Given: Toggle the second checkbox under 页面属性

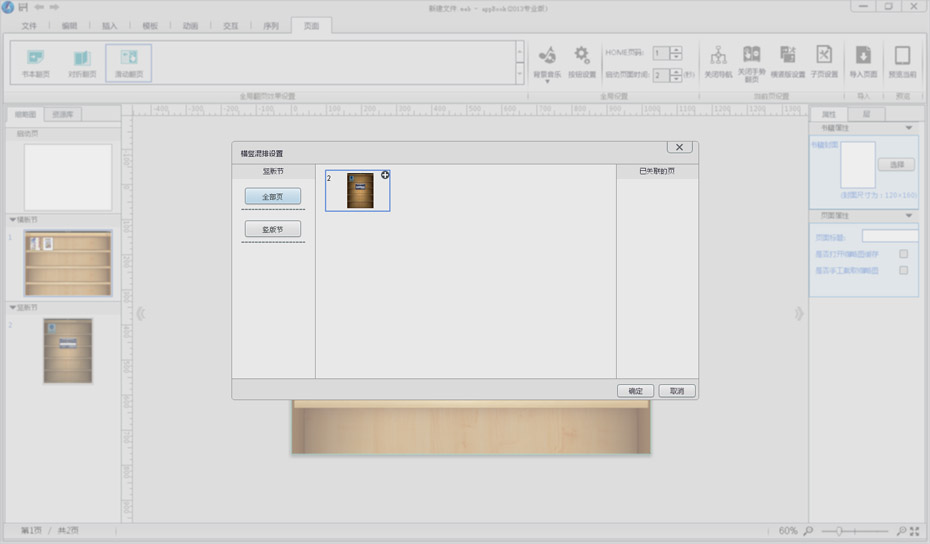Looking at the screenshot, I should coord(903,270).
